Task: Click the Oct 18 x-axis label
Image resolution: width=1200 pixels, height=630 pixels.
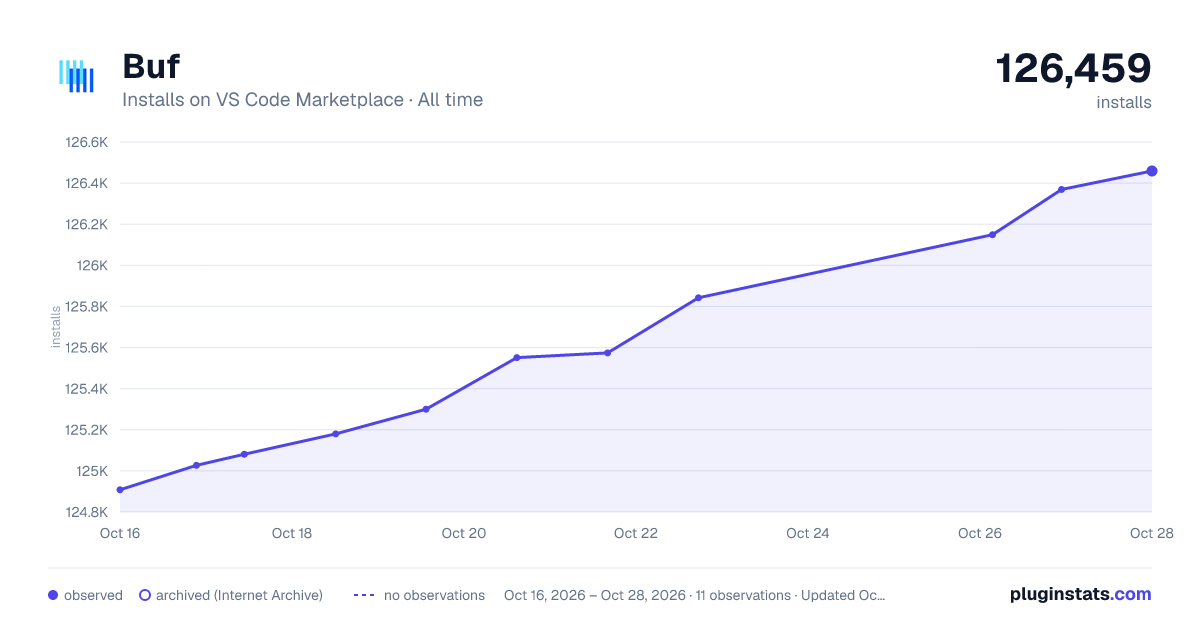Action: [292, 533]
